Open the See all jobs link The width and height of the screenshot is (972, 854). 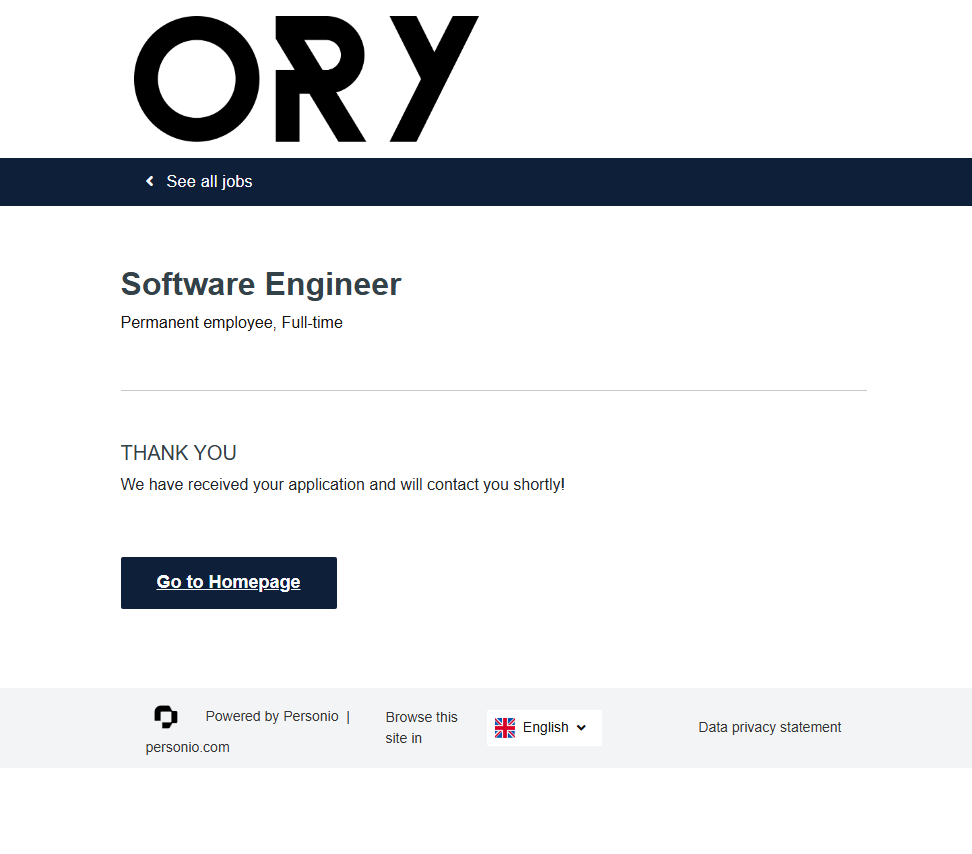[x=209, y=181]
